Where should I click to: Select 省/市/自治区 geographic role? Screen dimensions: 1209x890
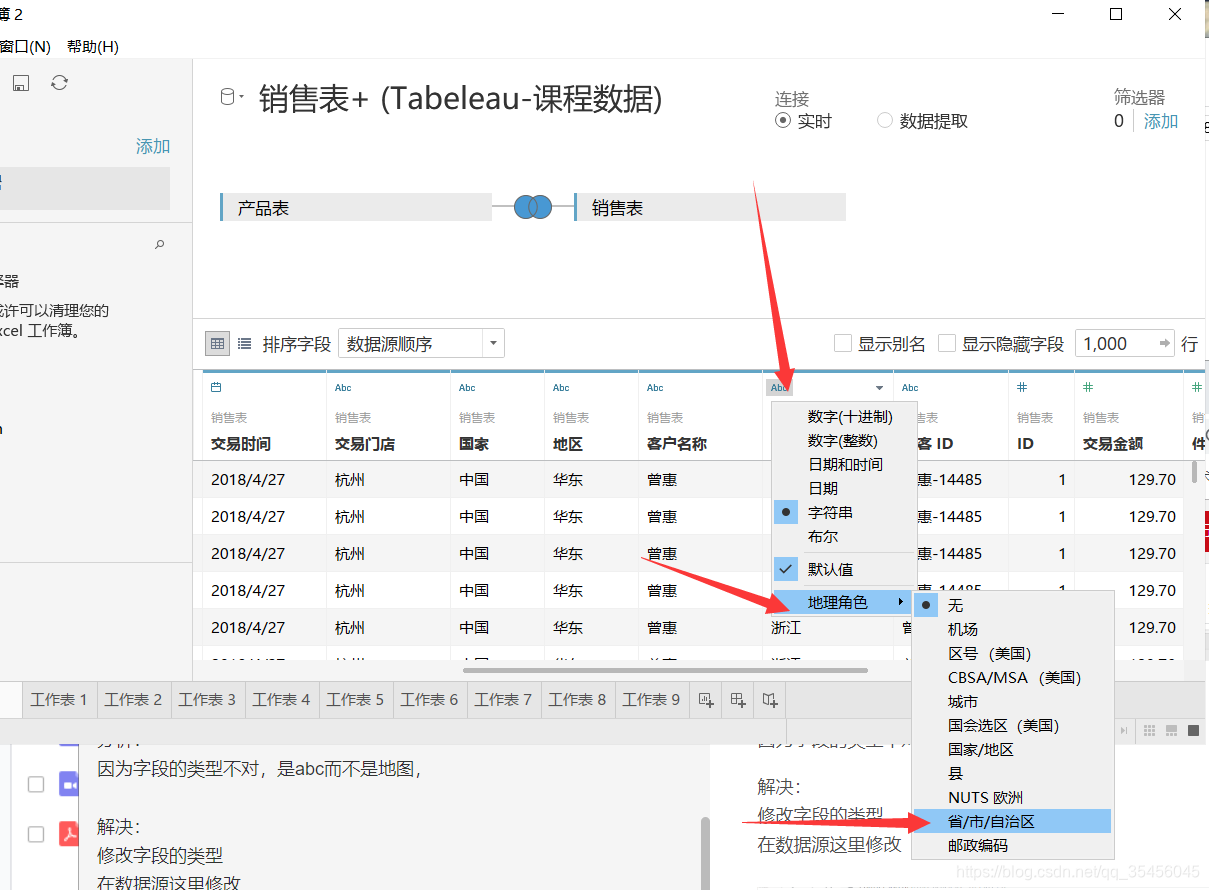point(1012,821)
